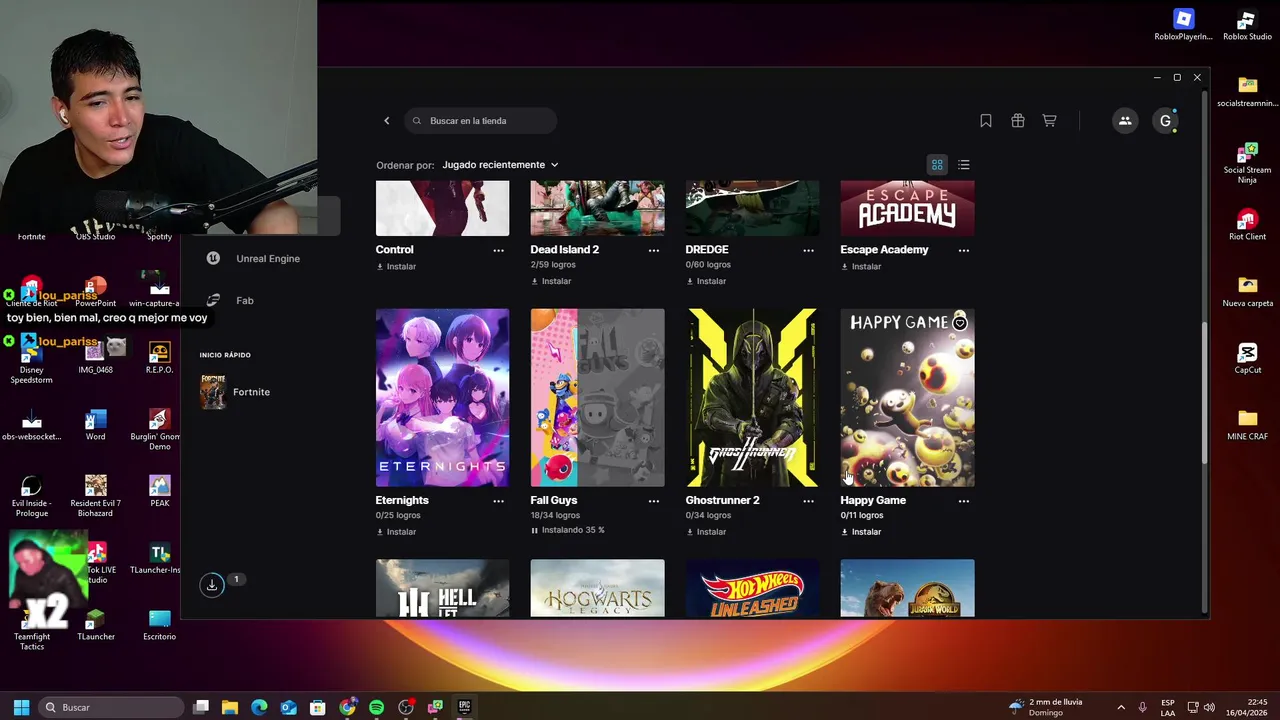This screenshot has height=720, width=1280.
Task: Open File Explorer on taskbar
Action: (230, 707)
